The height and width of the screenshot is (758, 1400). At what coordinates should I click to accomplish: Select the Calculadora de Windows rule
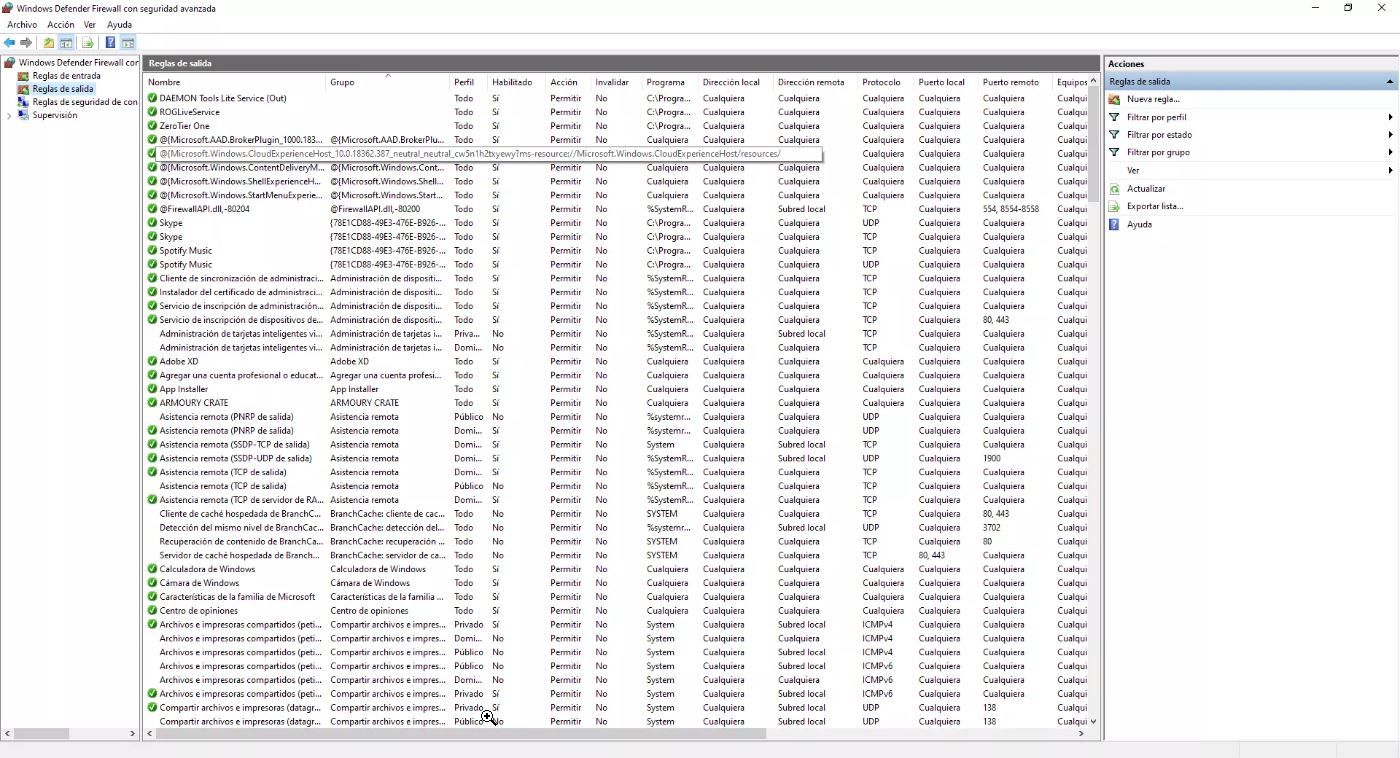616,569
